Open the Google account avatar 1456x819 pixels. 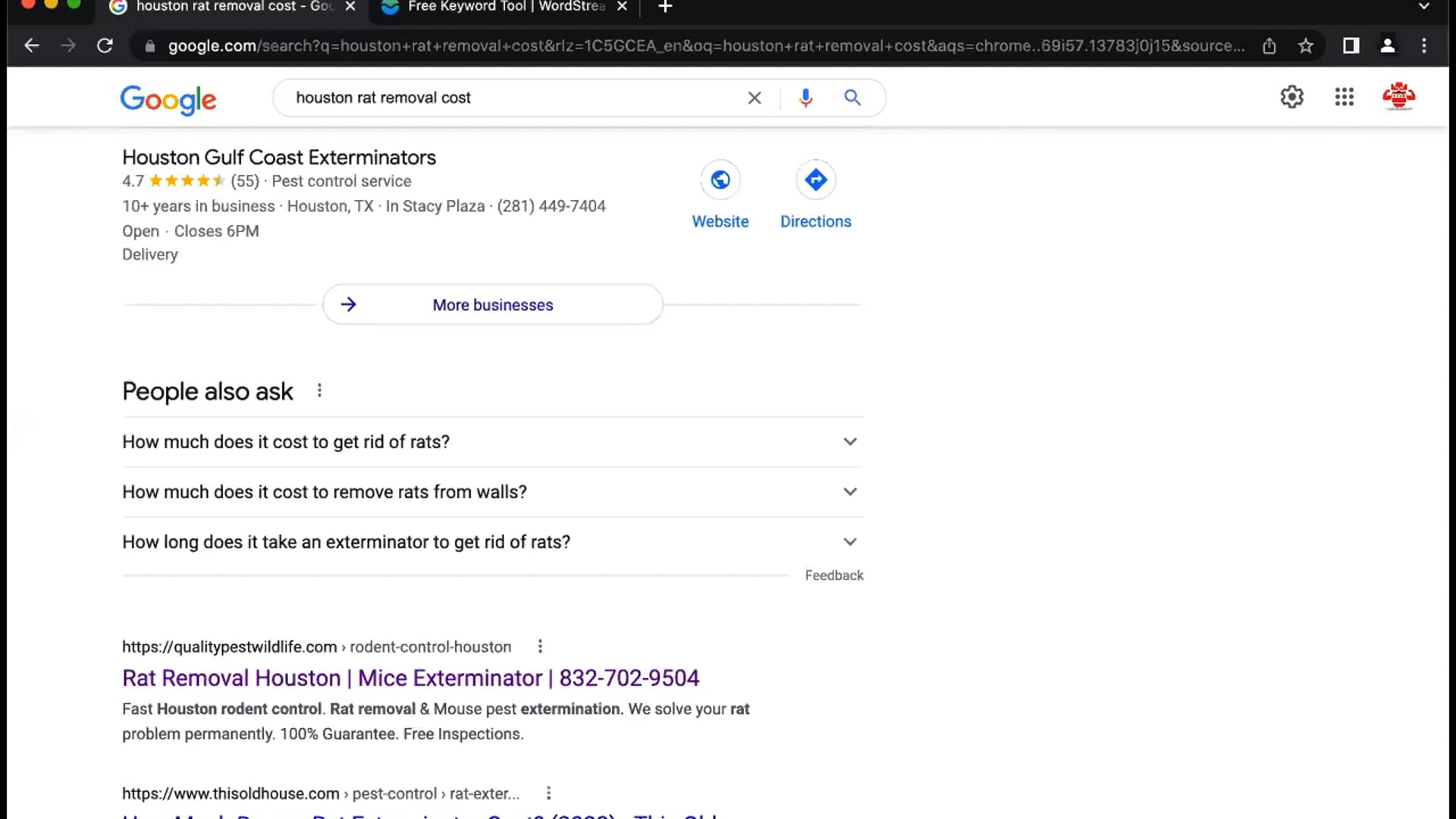[x=1398, y=97]
